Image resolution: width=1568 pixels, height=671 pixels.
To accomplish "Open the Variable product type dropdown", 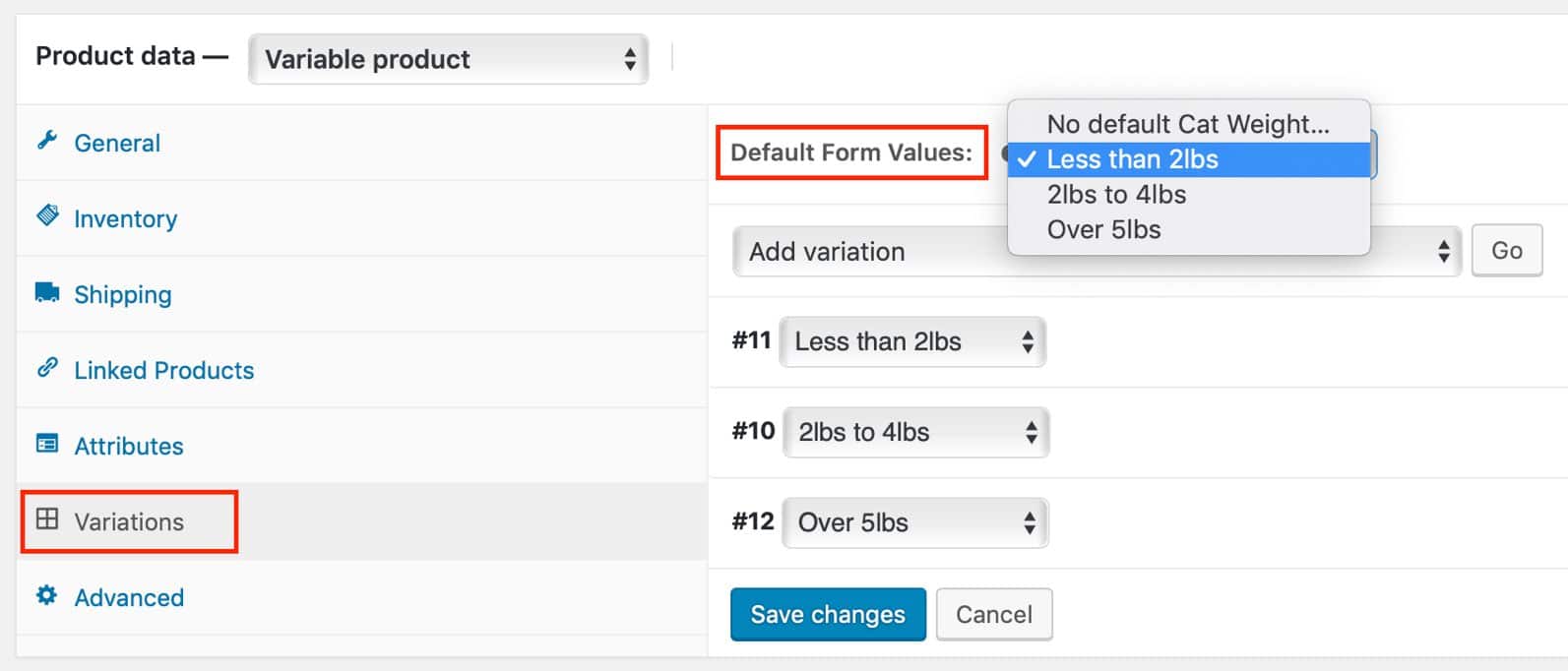I will tap(448, 59).
